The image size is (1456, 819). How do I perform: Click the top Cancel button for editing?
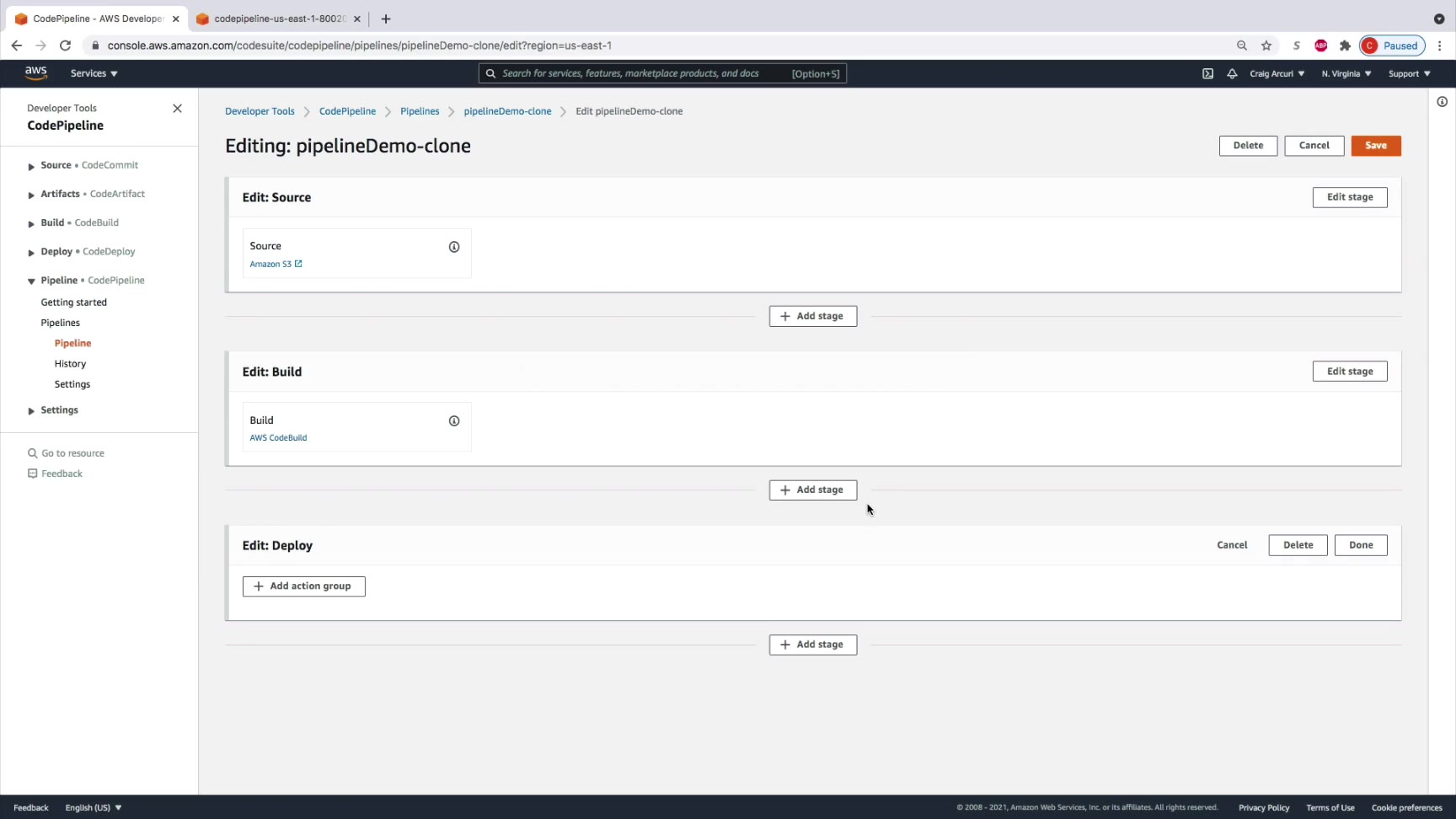point(1314,146)
